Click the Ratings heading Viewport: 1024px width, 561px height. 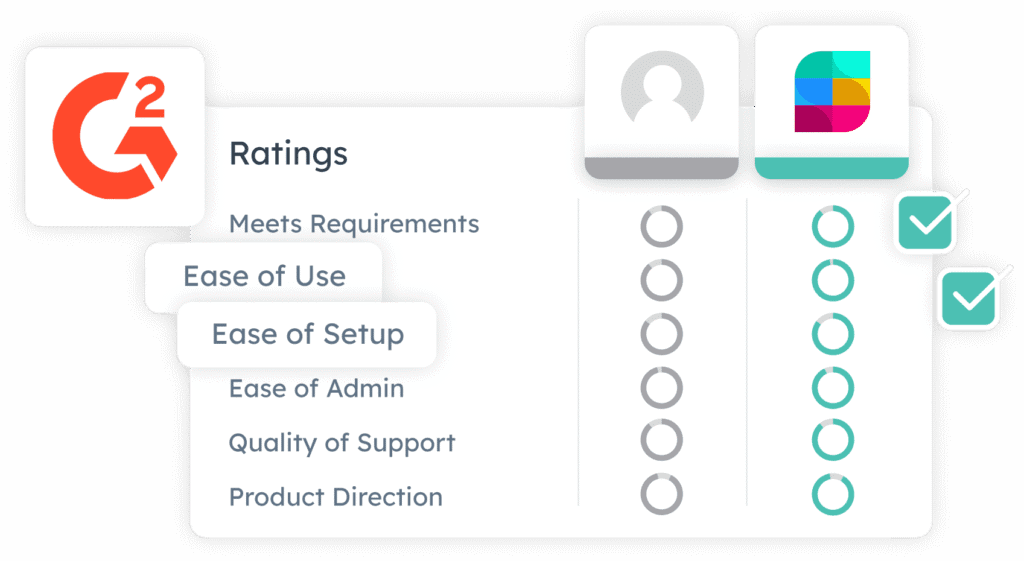(x=288, y=154)
